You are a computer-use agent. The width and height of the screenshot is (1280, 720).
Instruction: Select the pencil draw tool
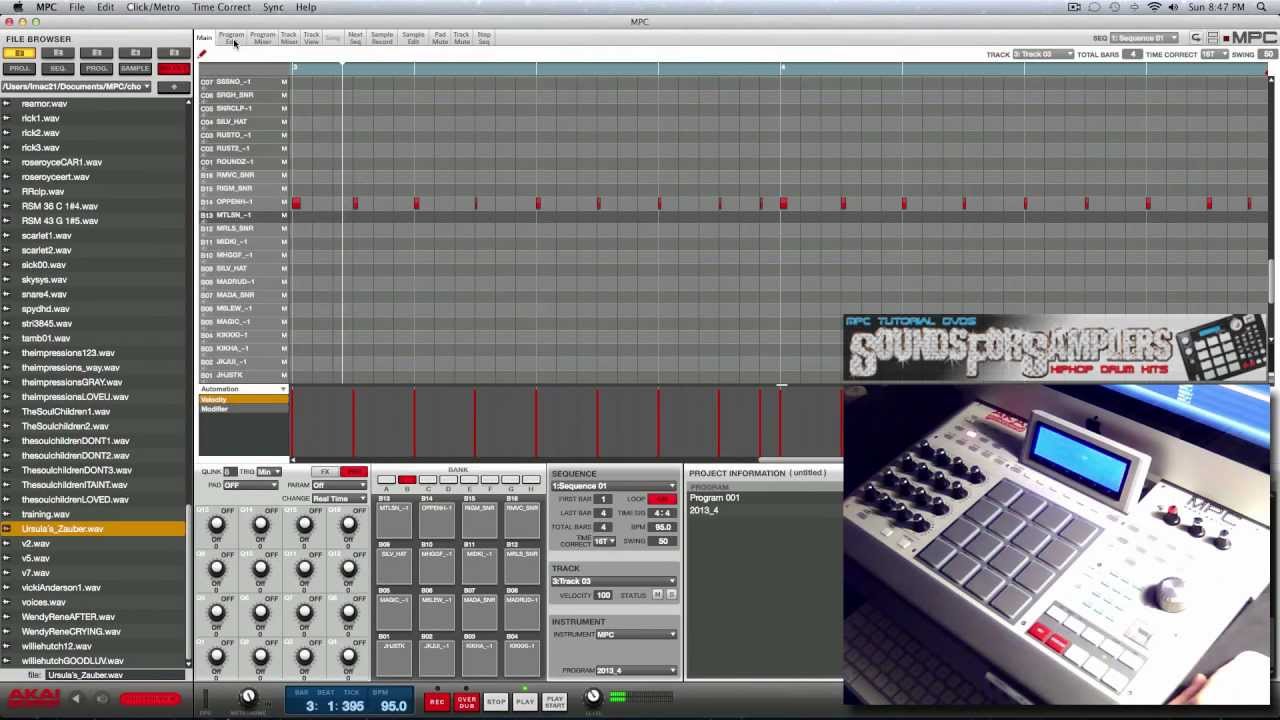[202, 54]
